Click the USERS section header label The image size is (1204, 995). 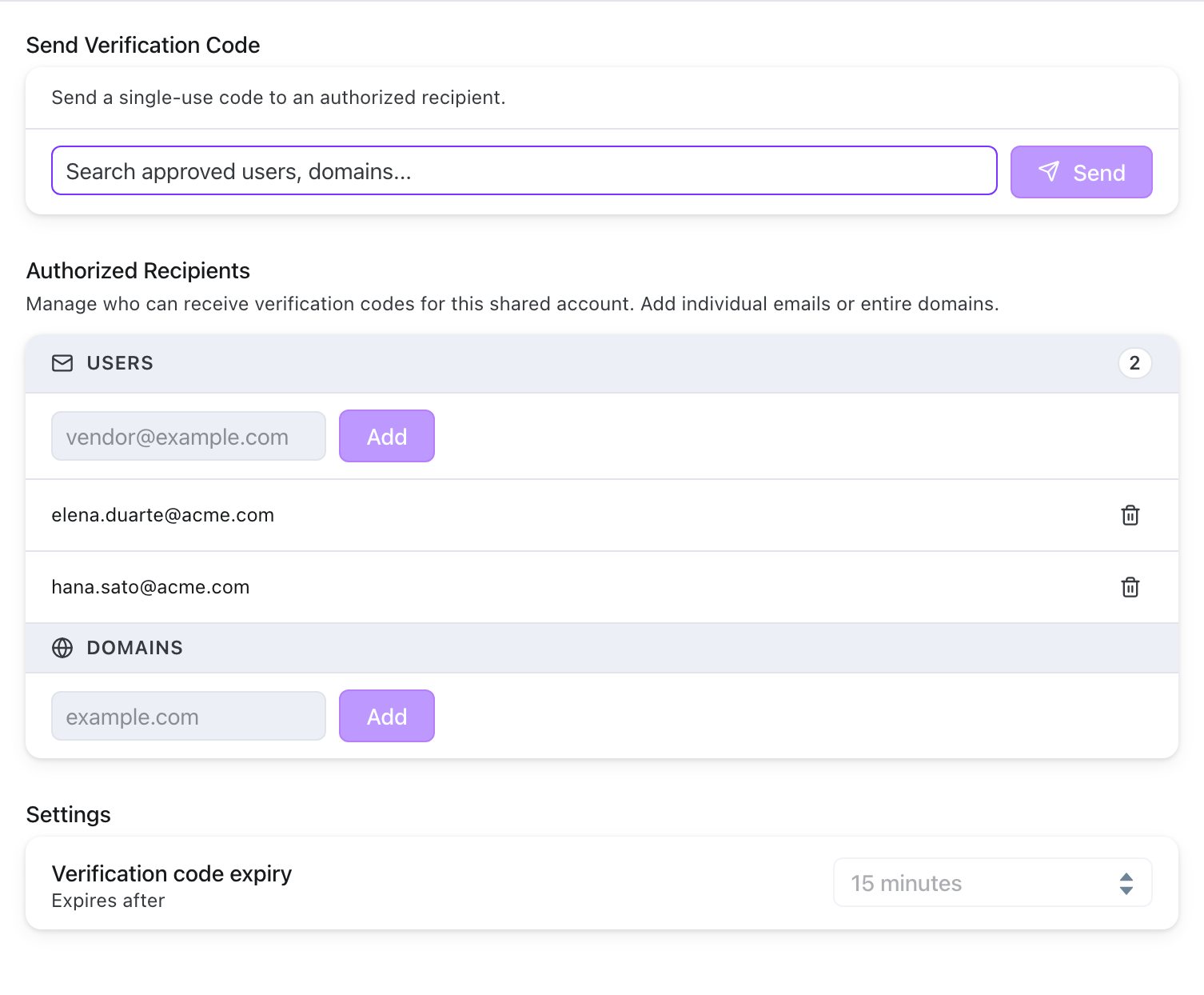120,363
